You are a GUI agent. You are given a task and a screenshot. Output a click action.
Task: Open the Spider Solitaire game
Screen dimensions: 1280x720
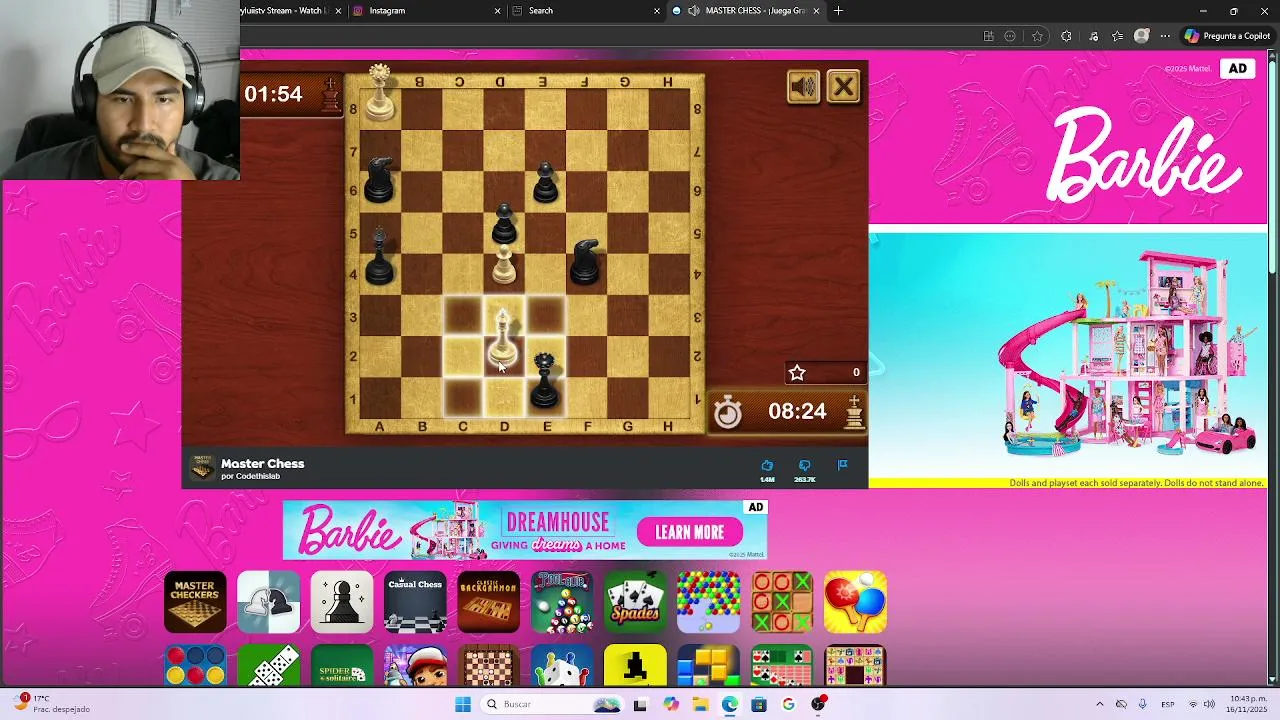[342, 666]
